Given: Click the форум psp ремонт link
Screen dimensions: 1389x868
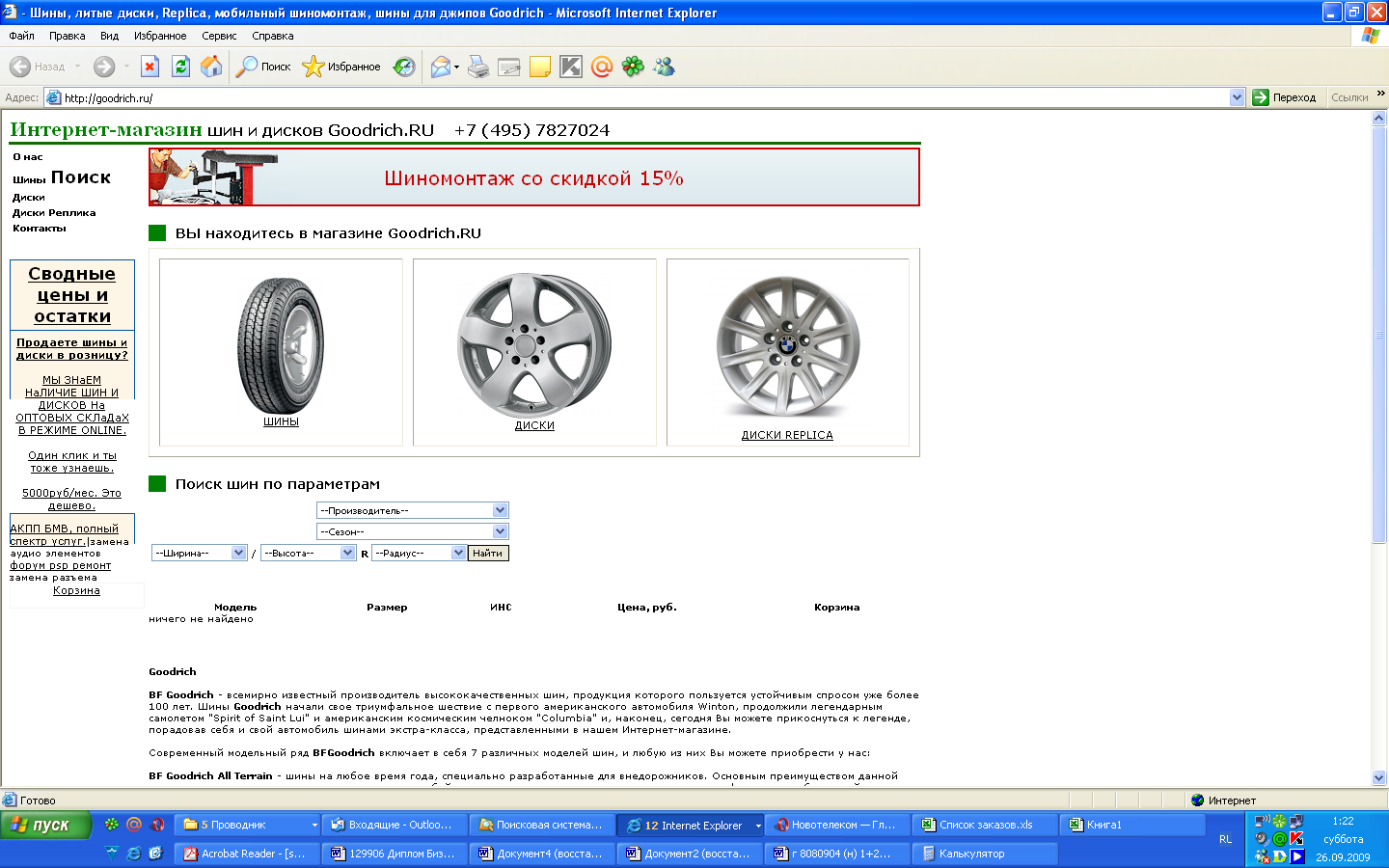Looking at the screenshot, I should pyautogui.click(x=61, y=565).
